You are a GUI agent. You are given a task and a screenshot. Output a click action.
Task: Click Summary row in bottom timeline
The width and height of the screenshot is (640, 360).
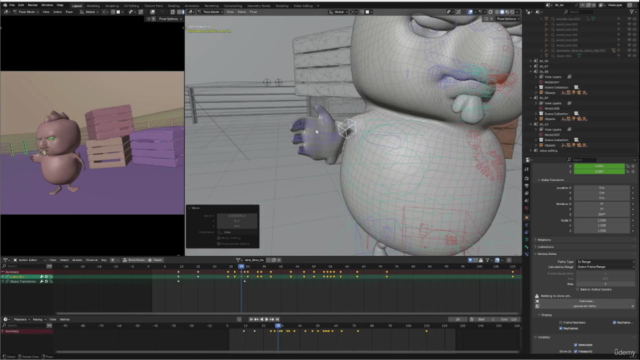27,331
